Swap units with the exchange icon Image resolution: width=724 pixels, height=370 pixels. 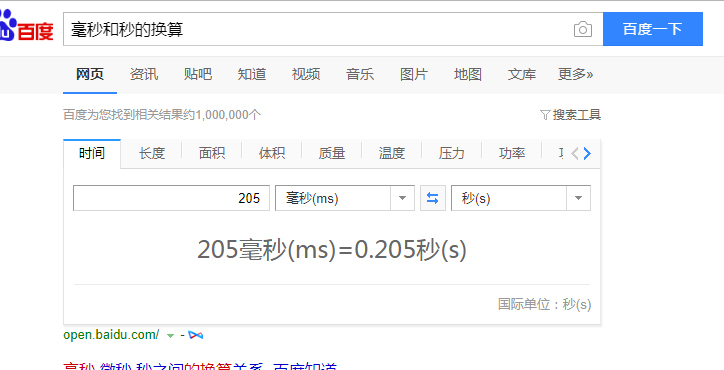pos(433,198)
